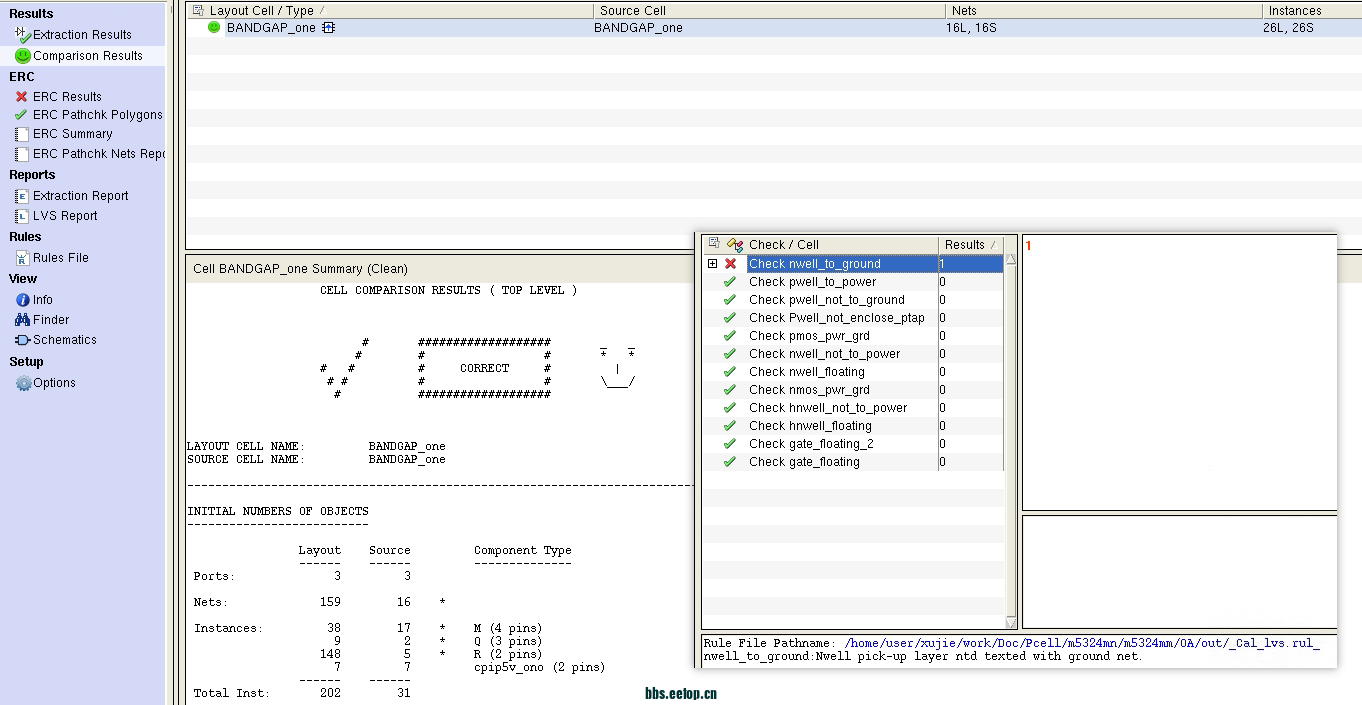1362x705 pixels.
Task: Click the red X icon of Check nwell_to_ground
Action: [x=731, y=264]
